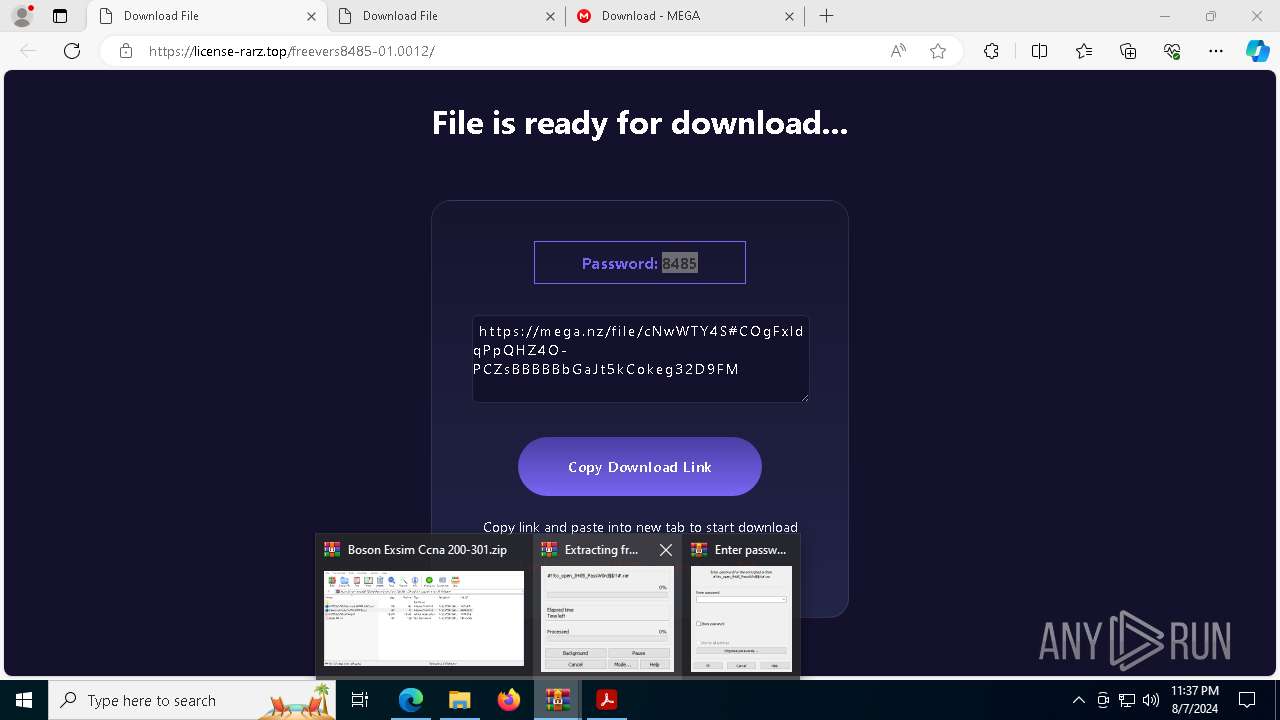Open the tab actions menu icon
Image resolution: width=1280 pixels, height=720 pixels.
pos(60,16)
